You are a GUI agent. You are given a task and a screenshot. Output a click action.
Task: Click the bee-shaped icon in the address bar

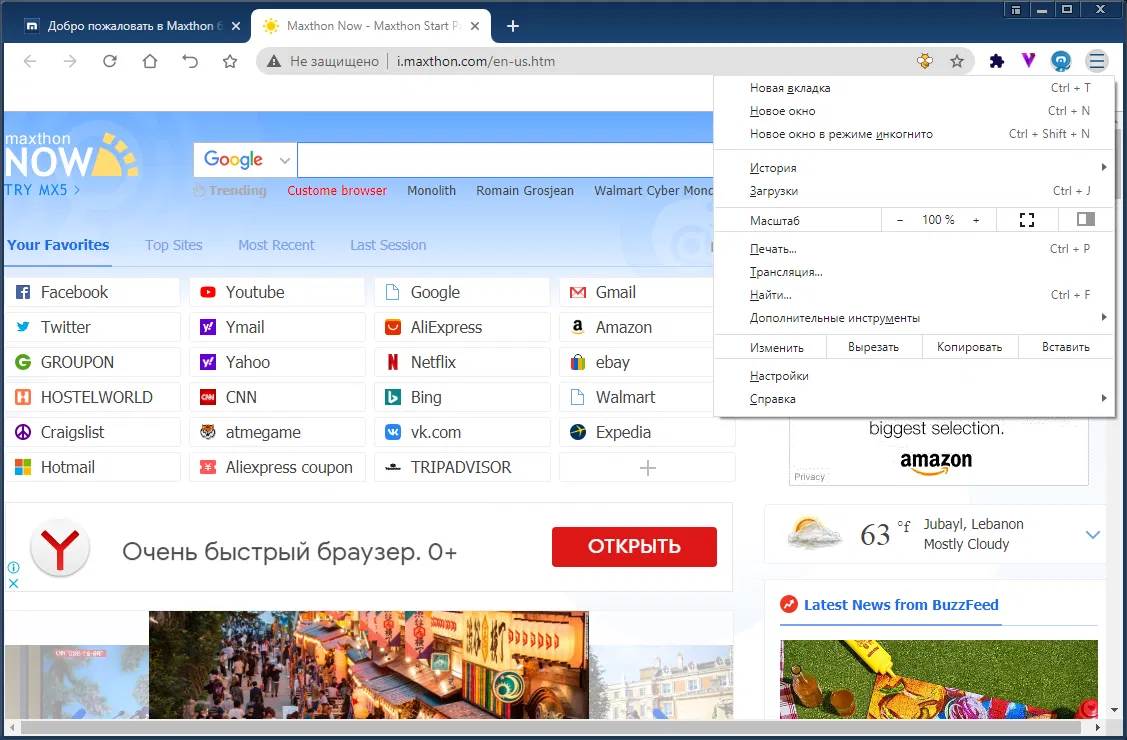(x=925, y=61)
